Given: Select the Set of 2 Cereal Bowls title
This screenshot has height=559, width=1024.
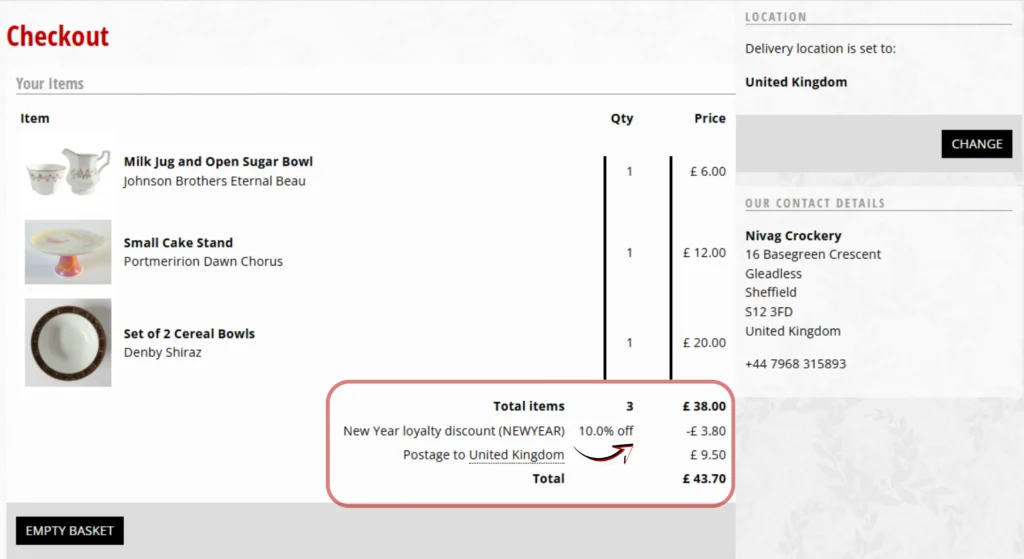Looking at the screenshot, I should click(x=189, y=333).
